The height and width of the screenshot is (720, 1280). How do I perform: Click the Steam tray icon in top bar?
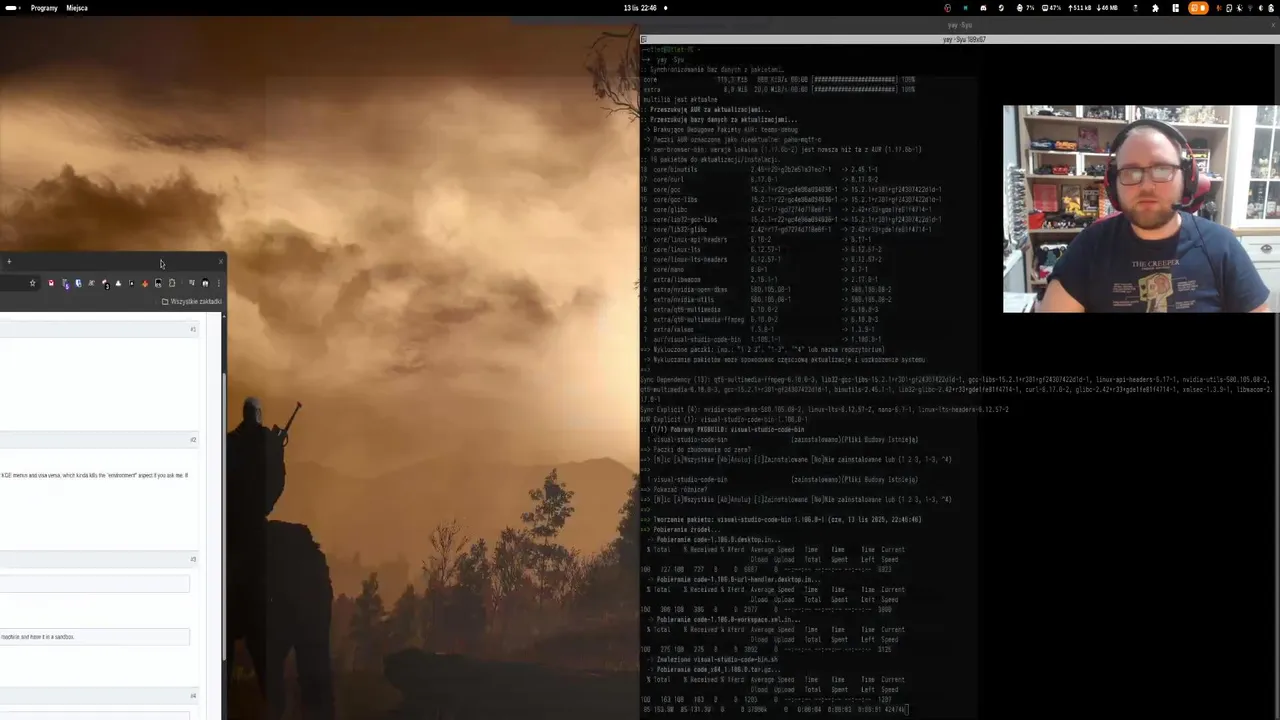(x=1001, y=8)
